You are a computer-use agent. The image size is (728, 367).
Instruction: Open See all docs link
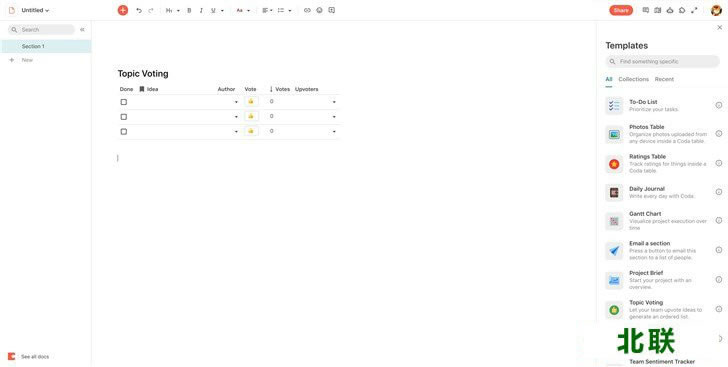tap(35, 357)
